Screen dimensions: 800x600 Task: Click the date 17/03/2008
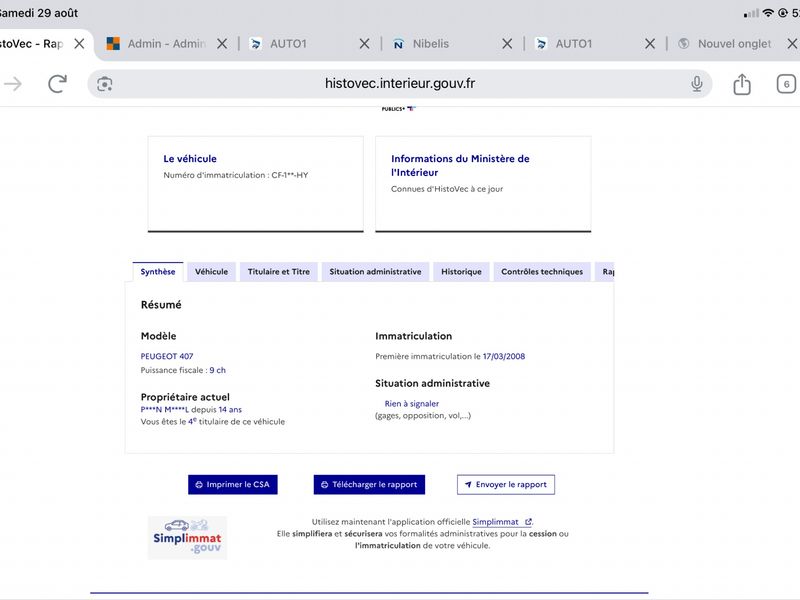coord(504,356)
